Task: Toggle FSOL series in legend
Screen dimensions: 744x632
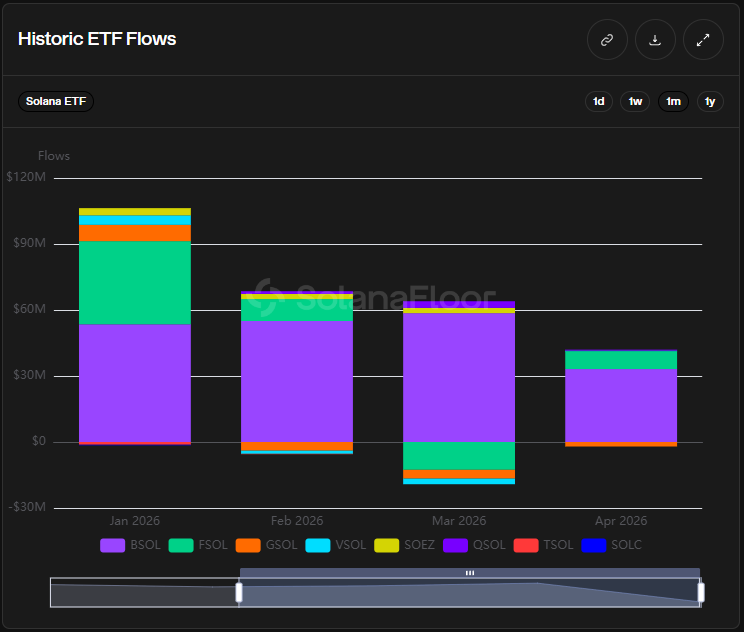Action: (x=198, y=546)
